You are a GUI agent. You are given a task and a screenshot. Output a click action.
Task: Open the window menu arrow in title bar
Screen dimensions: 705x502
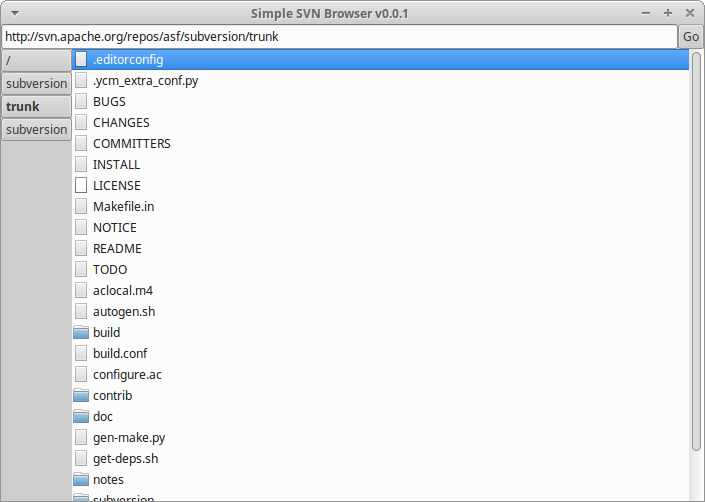point(15,13)
